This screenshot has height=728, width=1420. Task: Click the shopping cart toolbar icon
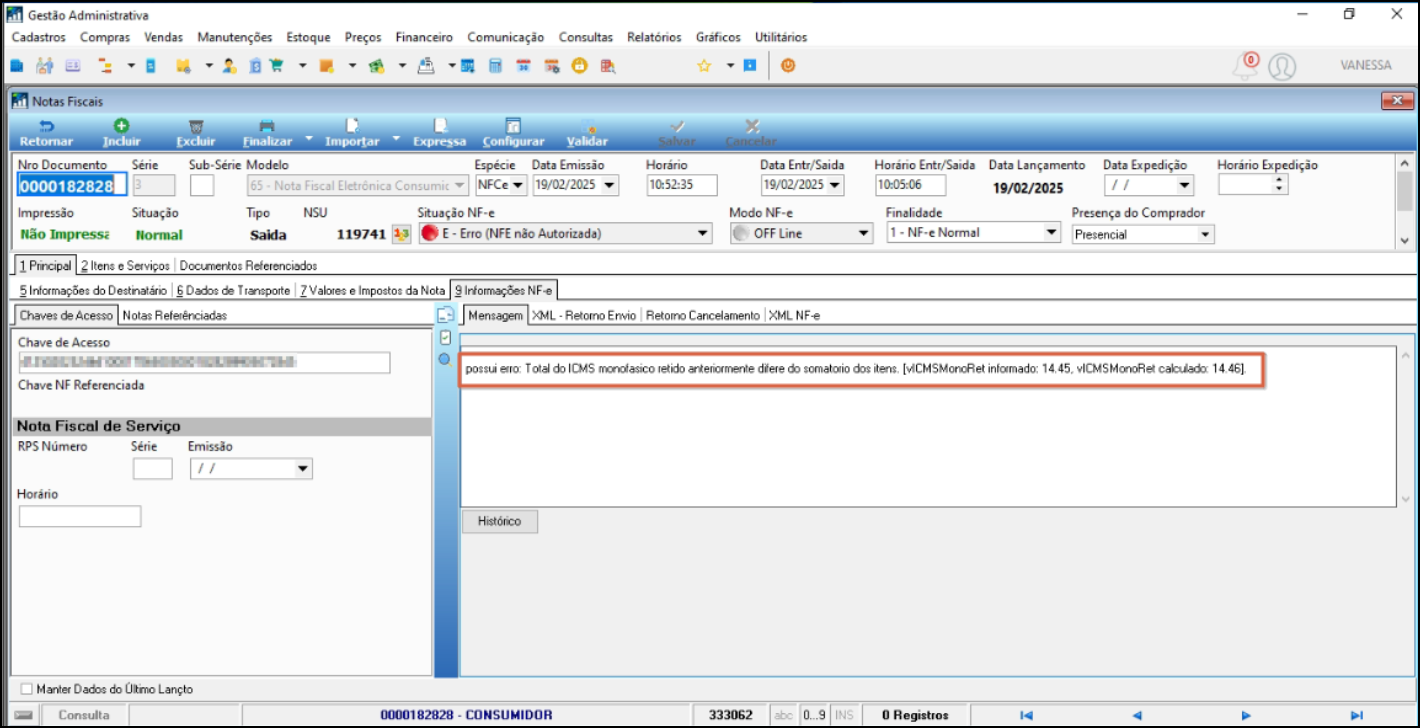pos(276,65)
